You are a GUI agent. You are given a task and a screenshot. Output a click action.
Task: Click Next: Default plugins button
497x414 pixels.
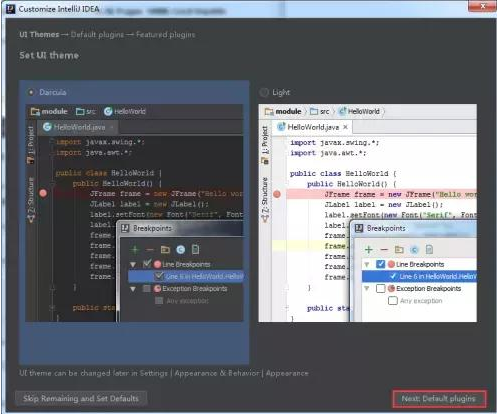coord(439,399)
